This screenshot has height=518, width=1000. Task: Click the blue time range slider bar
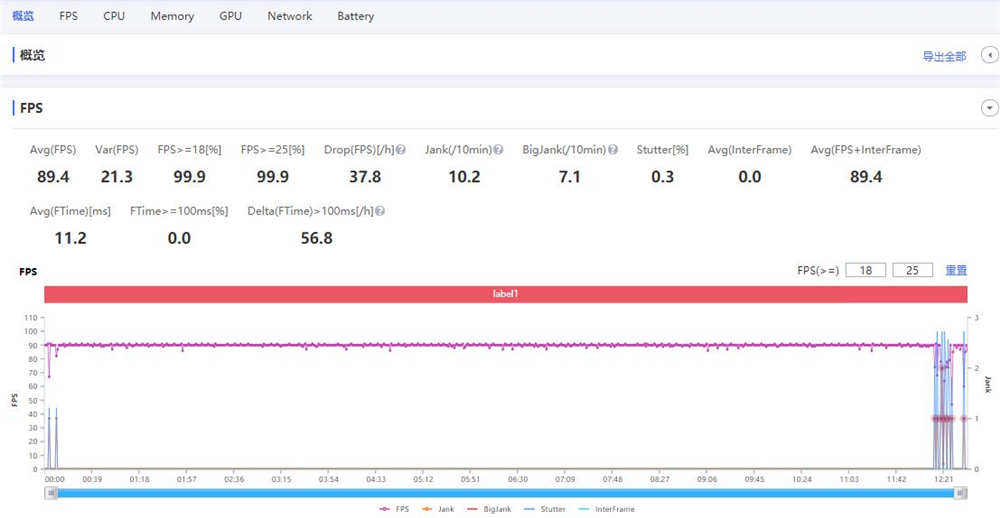point(506,492)
